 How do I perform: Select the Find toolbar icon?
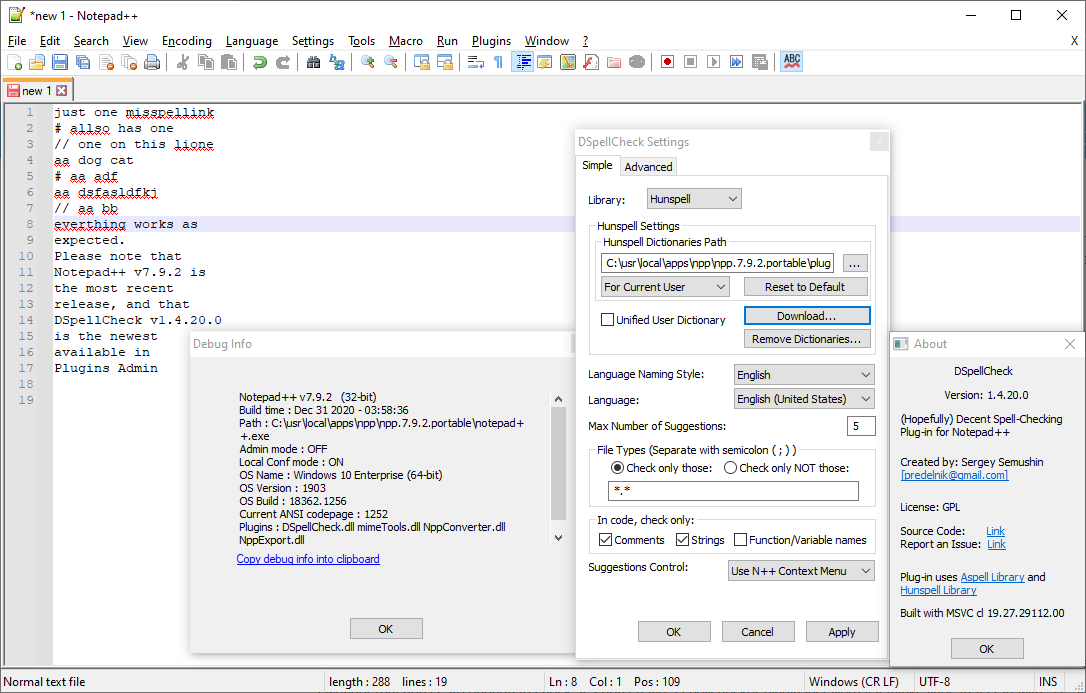coord(313,61)
